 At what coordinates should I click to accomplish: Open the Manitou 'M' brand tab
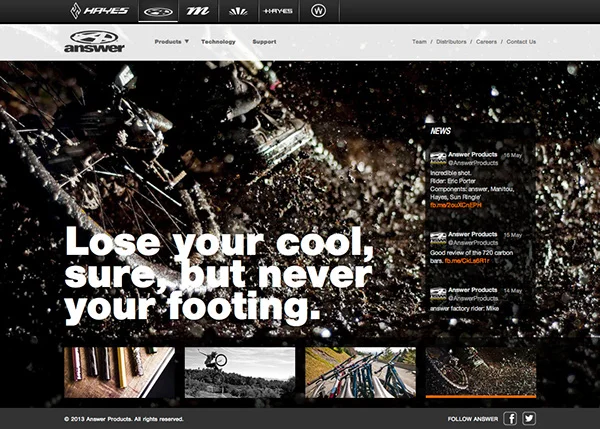[198, 11]
